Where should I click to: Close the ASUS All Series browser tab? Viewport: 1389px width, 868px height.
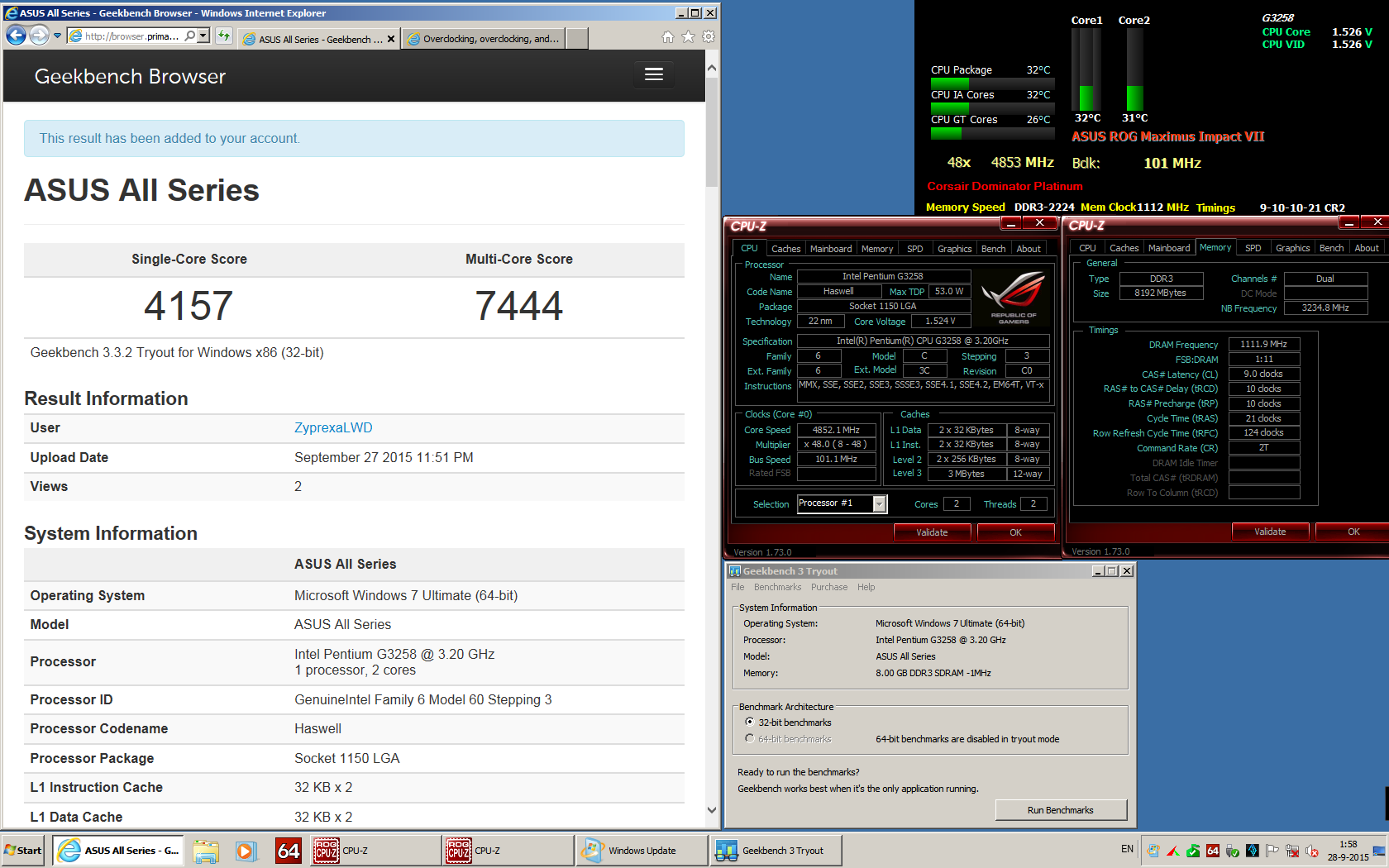pos(391,39)
